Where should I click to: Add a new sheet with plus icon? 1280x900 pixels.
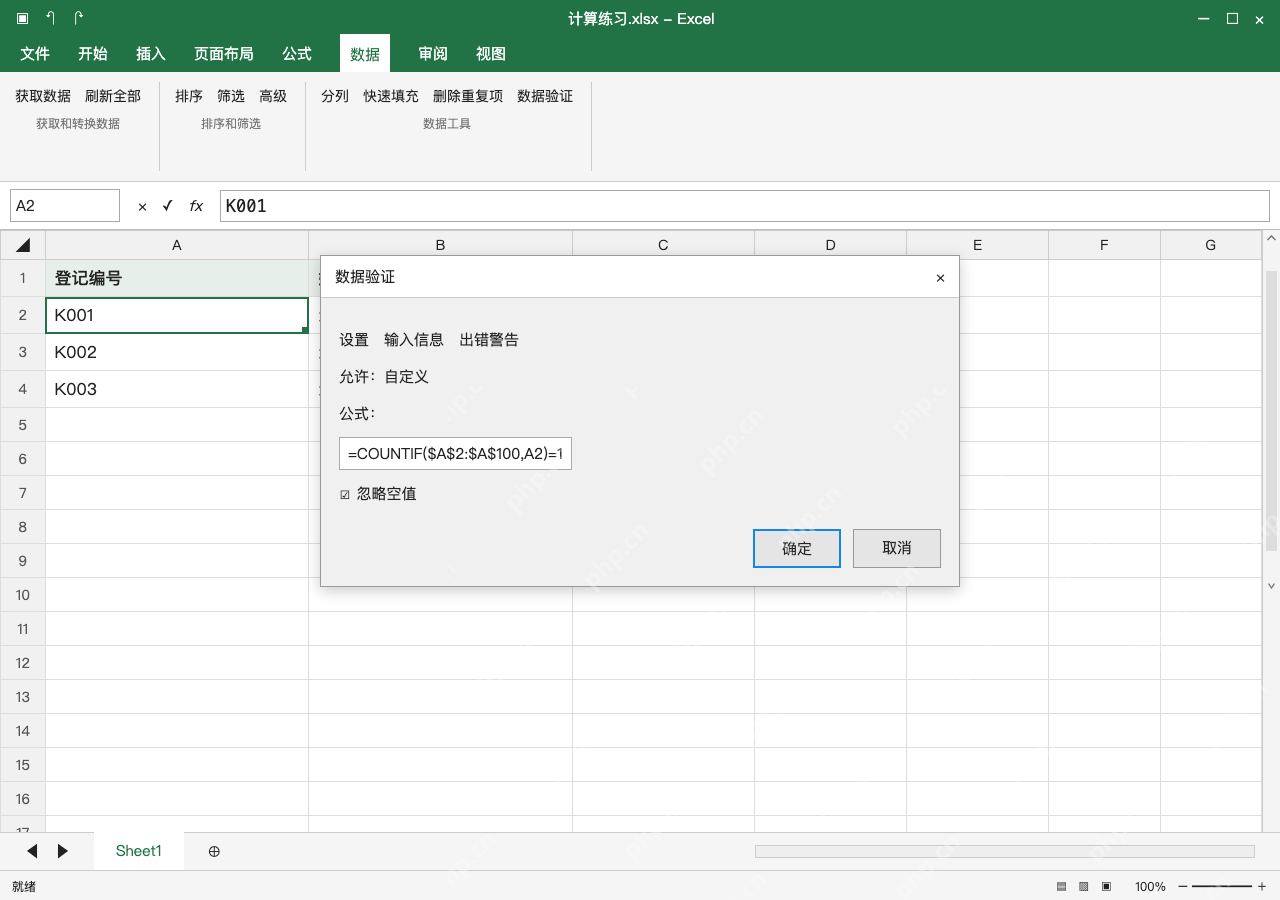coord(214,851)
